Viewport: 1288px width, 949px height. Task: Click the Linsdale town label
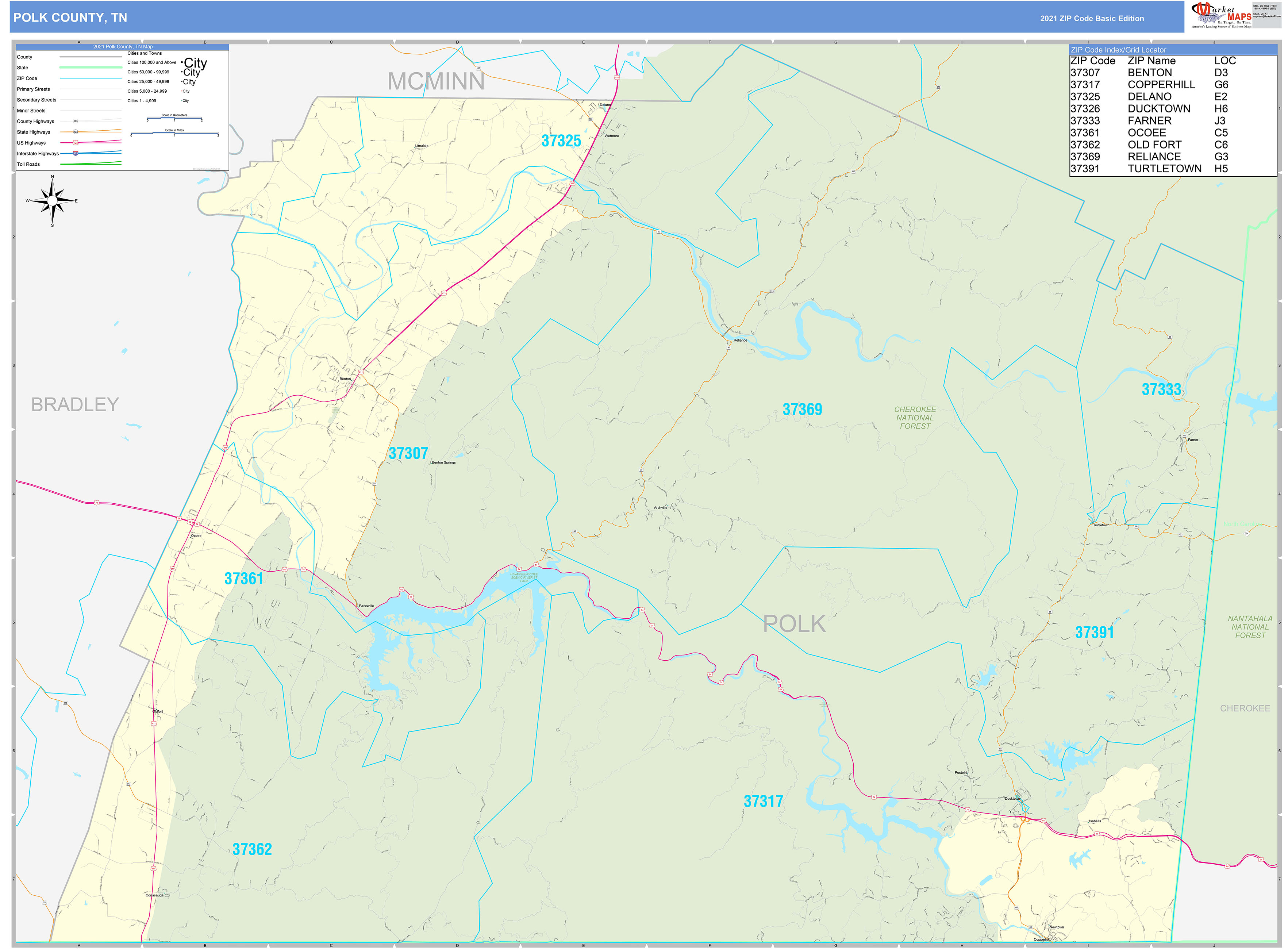[421, 146]
